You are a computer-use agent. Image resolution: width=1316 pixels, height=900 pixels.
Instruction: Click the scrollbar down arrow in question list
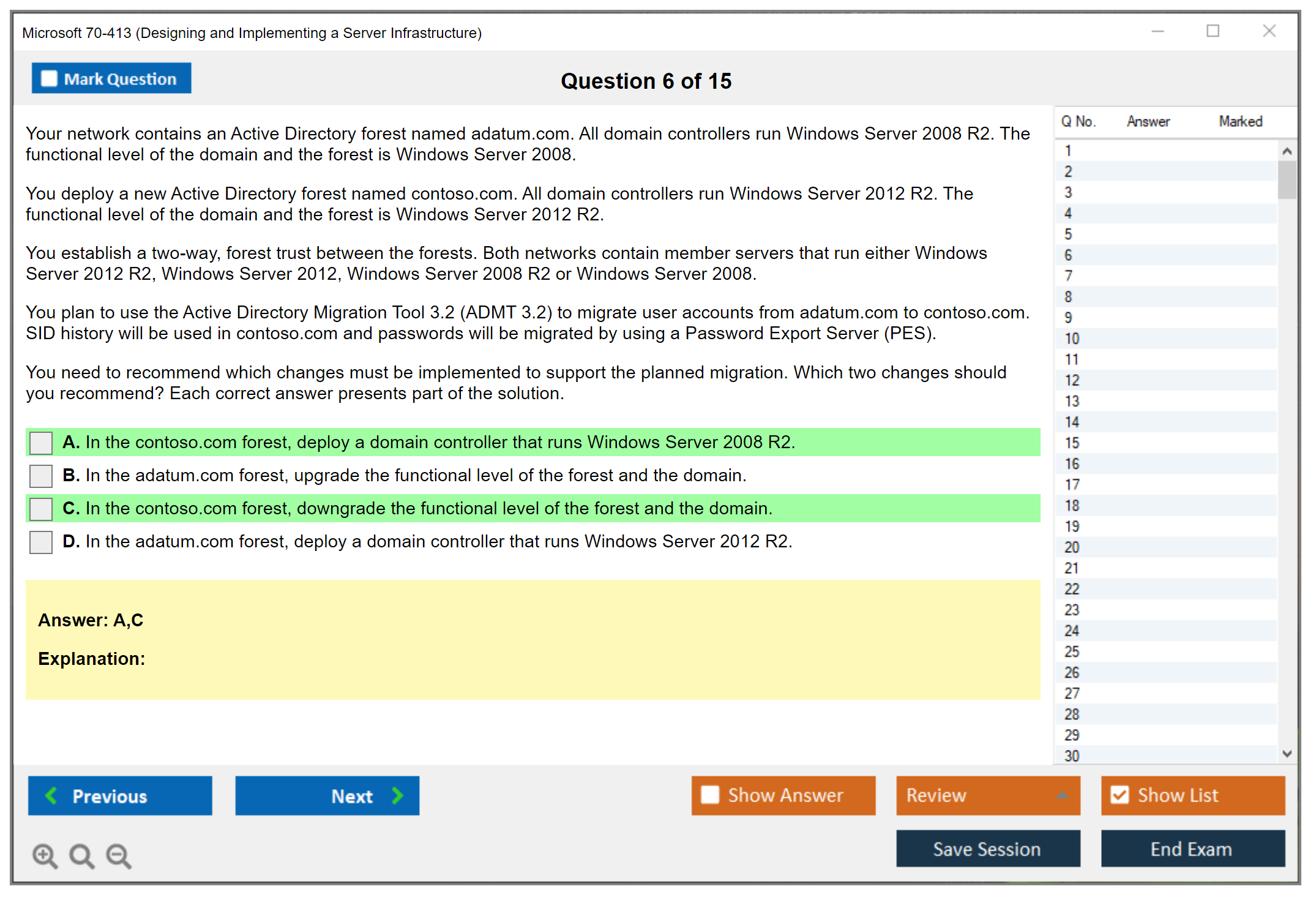point(1287,754)
